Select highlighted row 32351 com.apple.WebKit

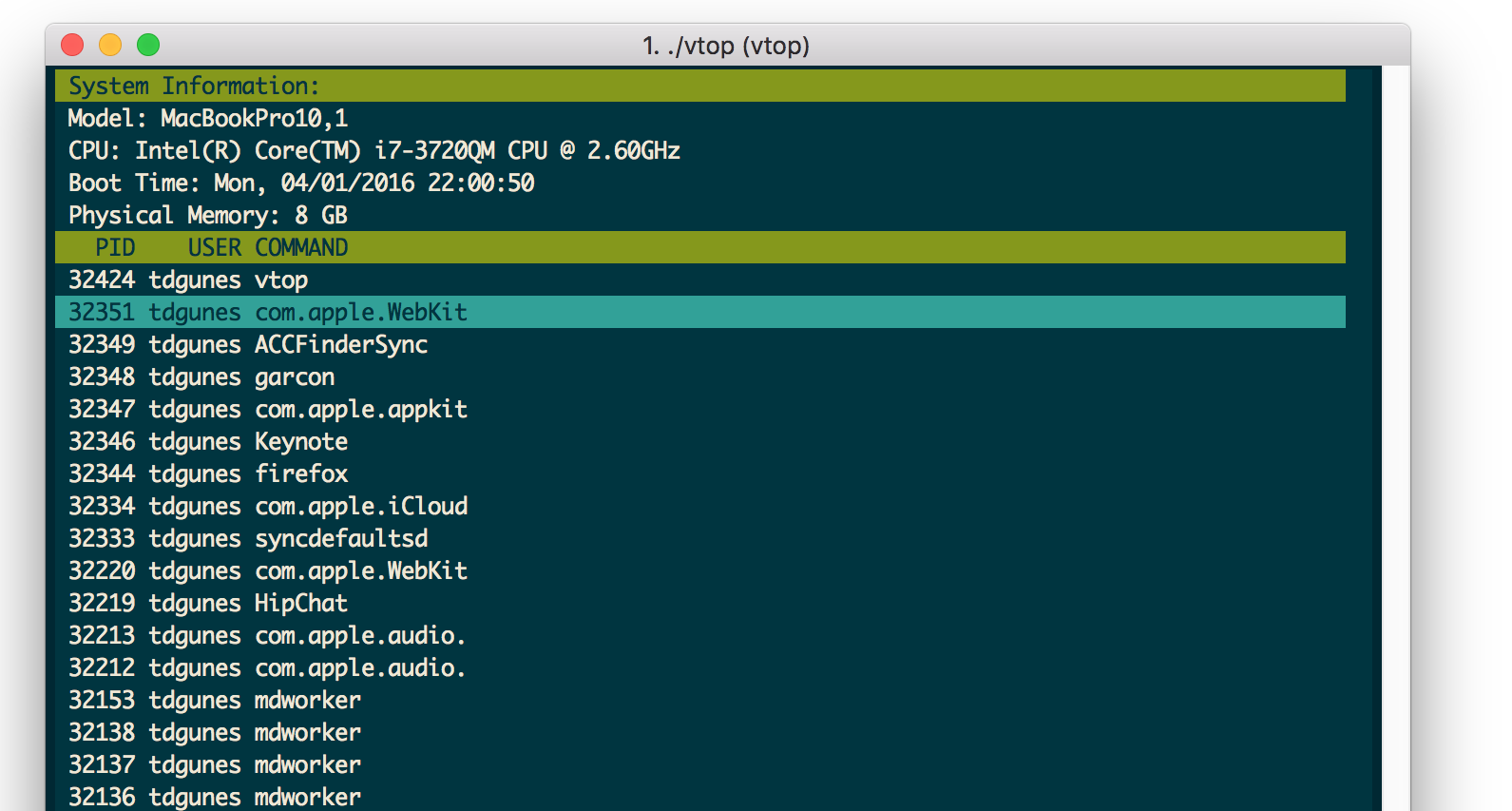pos(700,312)
